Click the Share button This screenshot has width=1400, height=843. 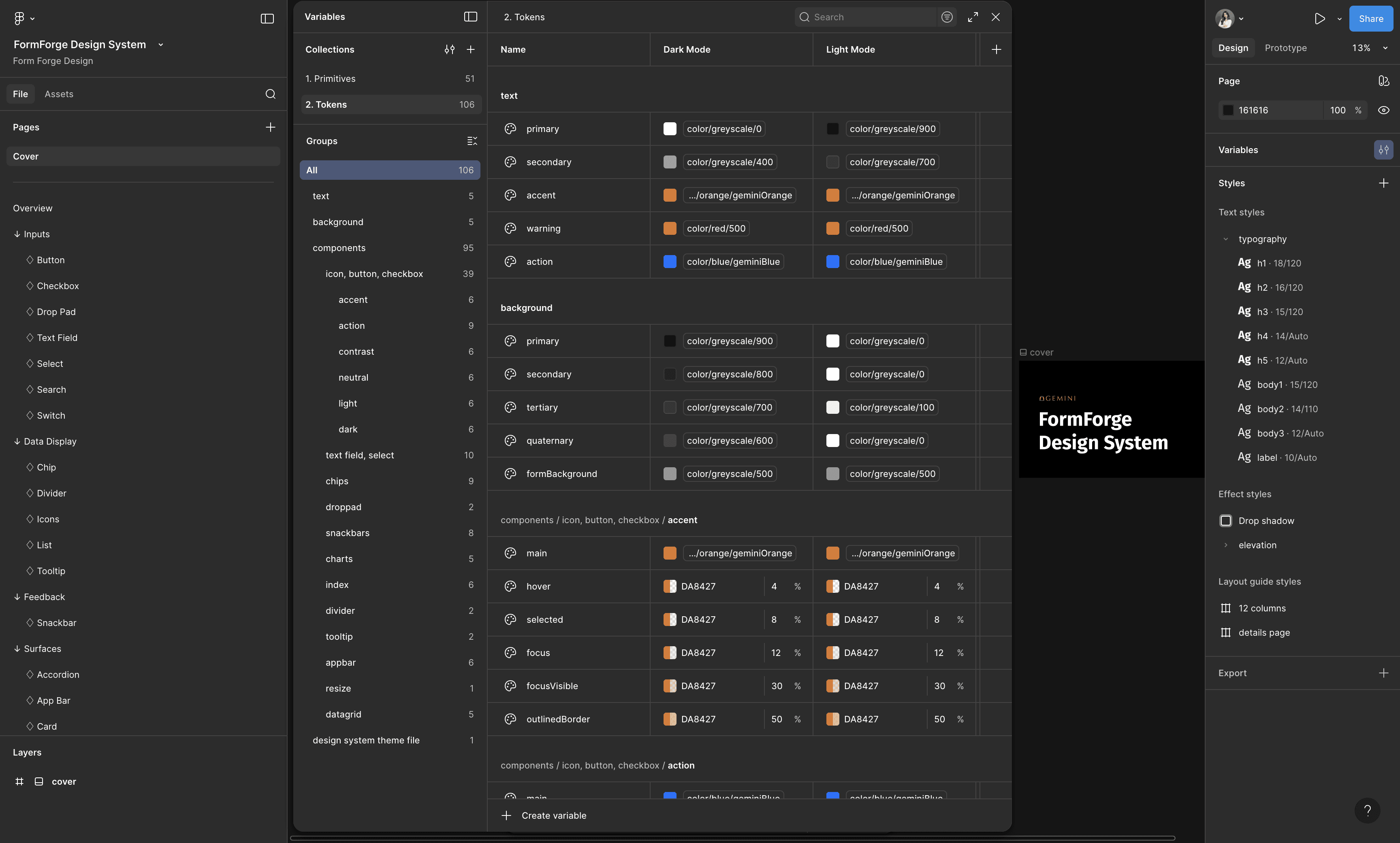1370,19
